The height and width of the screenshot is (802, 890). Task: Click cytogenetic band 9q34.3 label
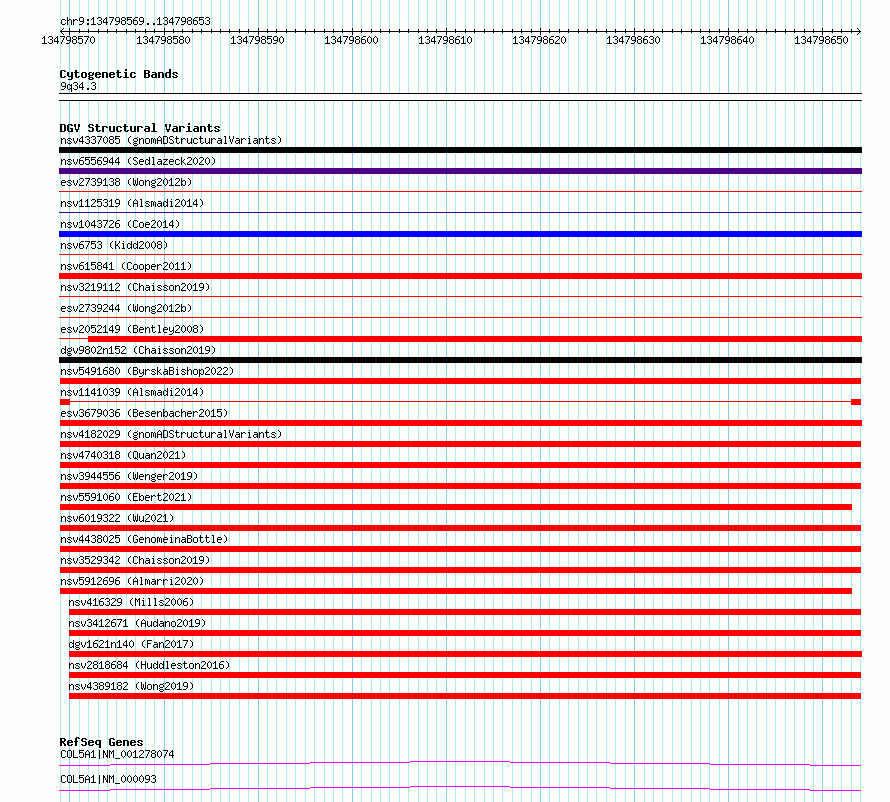pyautogui.click(x=78, y=86)
